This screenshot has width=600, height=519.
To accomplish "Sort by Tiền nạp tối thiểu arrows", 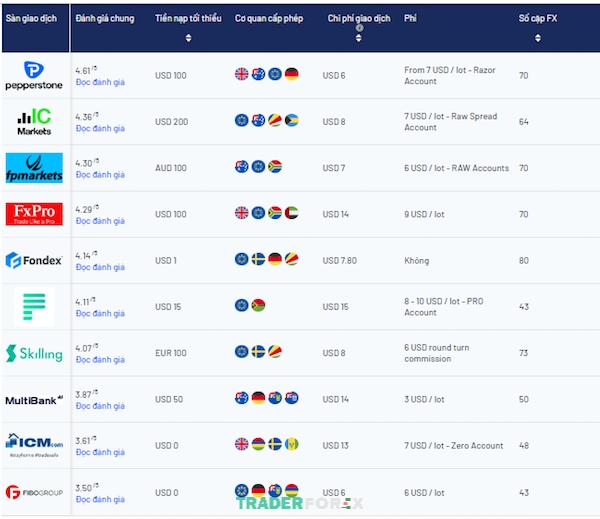I will click(x=188, y=38).
